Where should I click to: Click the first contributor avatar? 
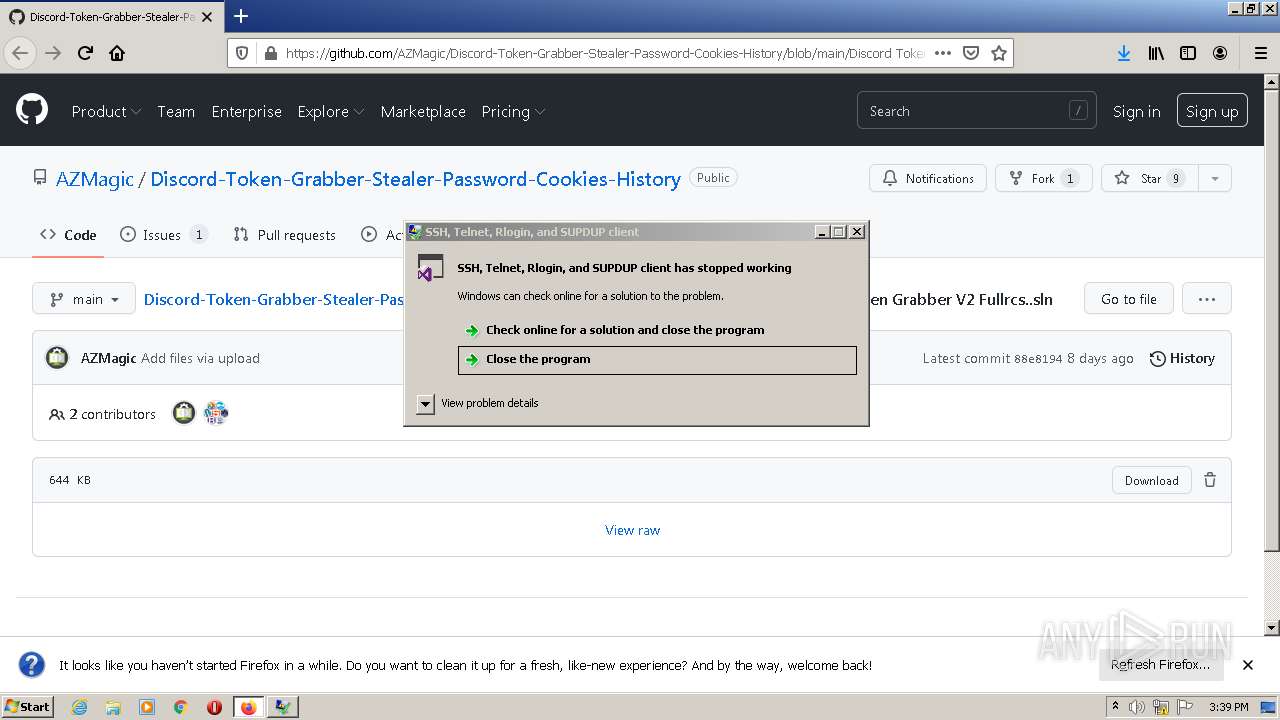pos(184,413)
